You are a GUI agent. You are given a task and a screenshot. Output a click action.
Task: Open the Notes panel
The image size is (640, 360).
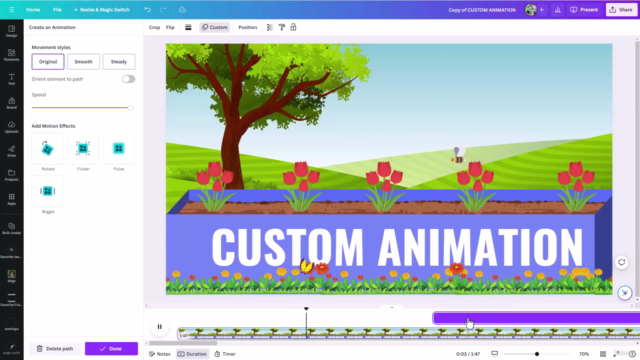(160, 354)
